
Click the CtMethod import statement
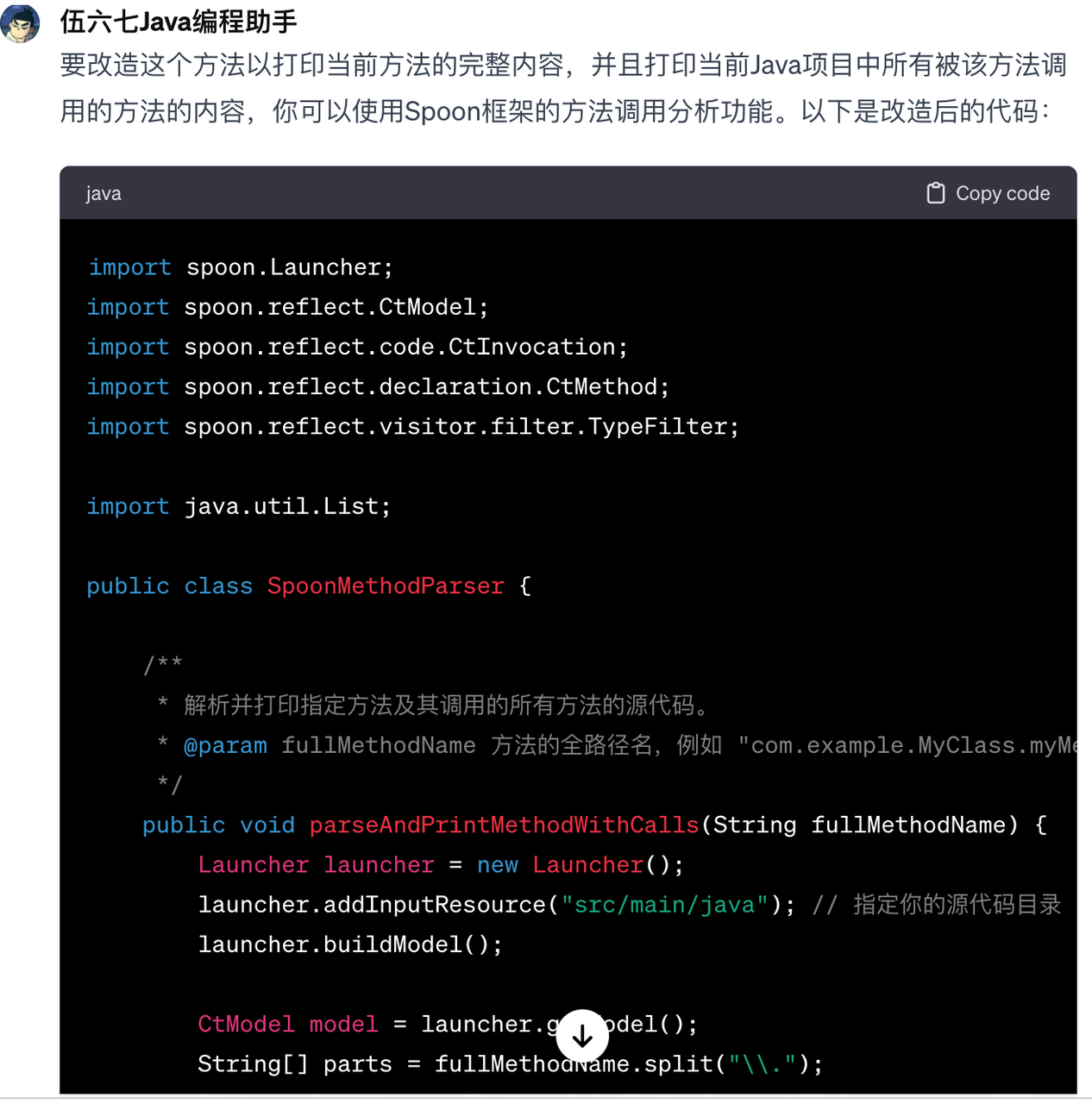(x=378, y=386)
